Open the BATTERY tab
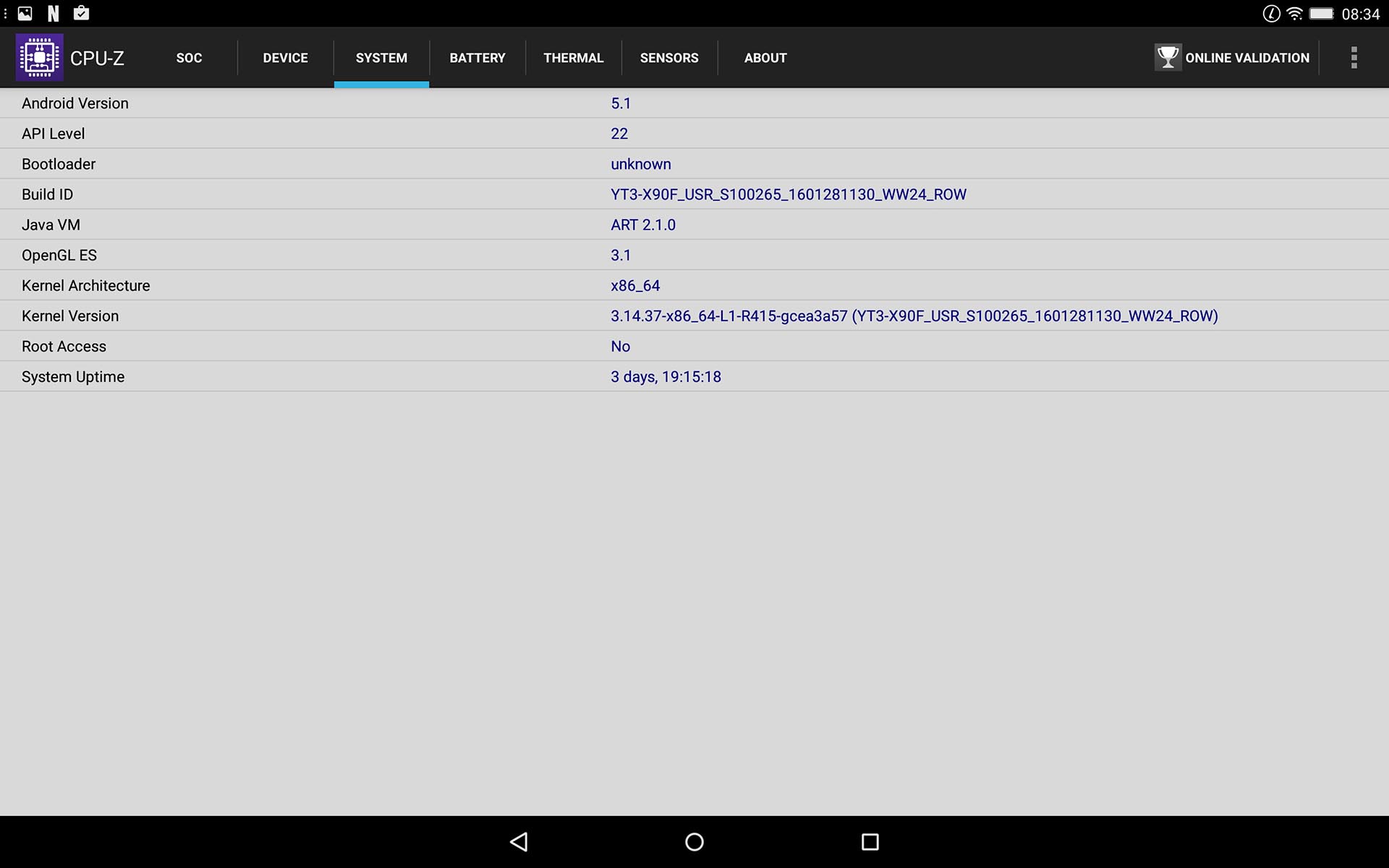Viewport: 1389px width, 868px height. [477, 58]
